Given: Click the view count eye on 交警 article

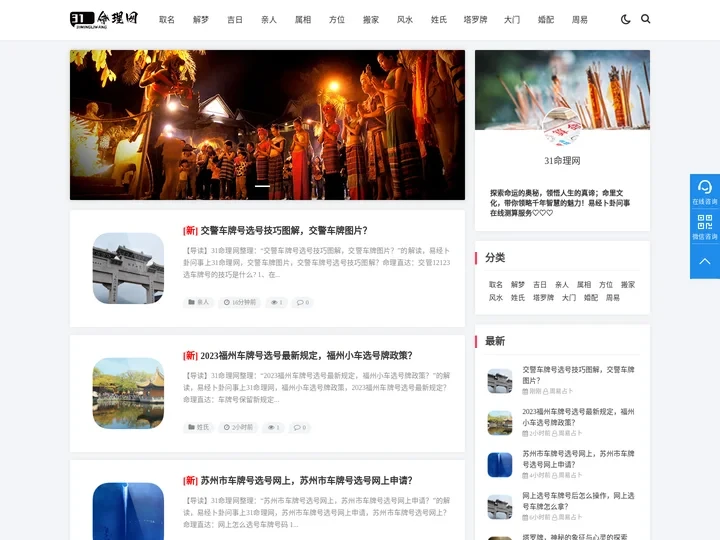Looking at the screenshot, I should (276, 302).
